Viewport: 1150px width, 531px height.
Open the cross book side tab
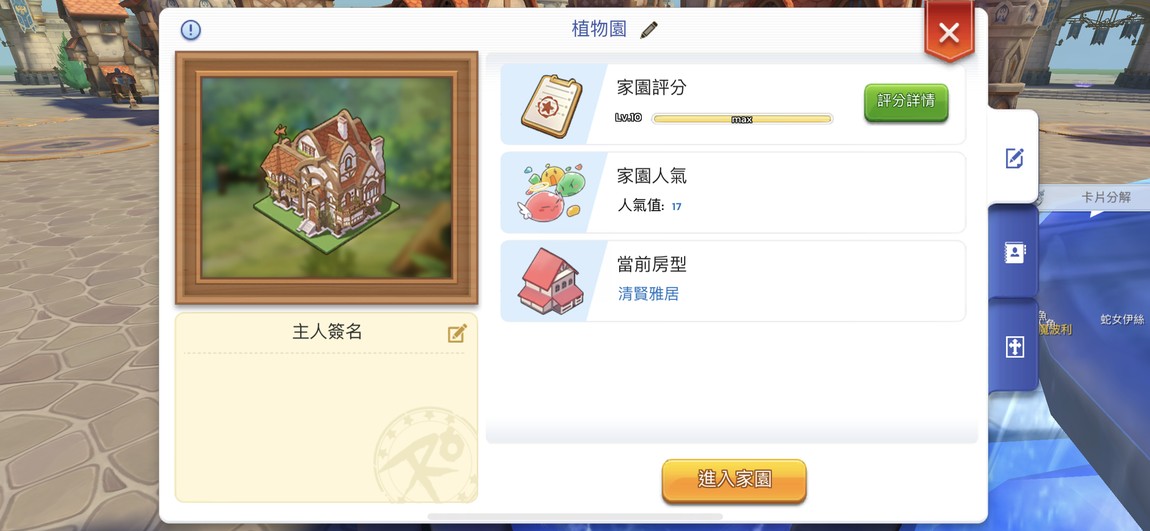[1014, 347]
